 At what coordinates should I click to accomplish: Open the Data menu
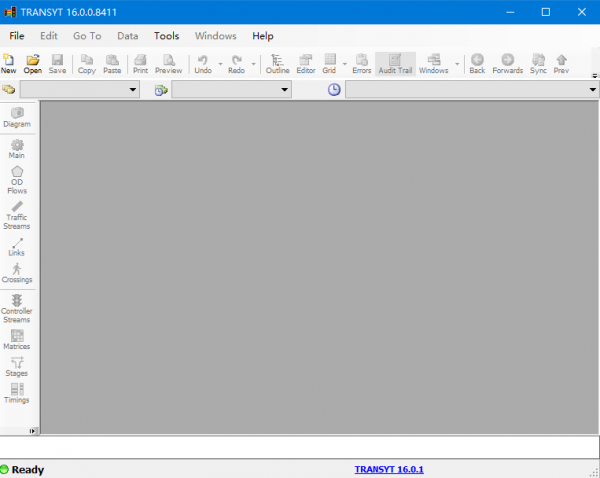coord(127,36)
